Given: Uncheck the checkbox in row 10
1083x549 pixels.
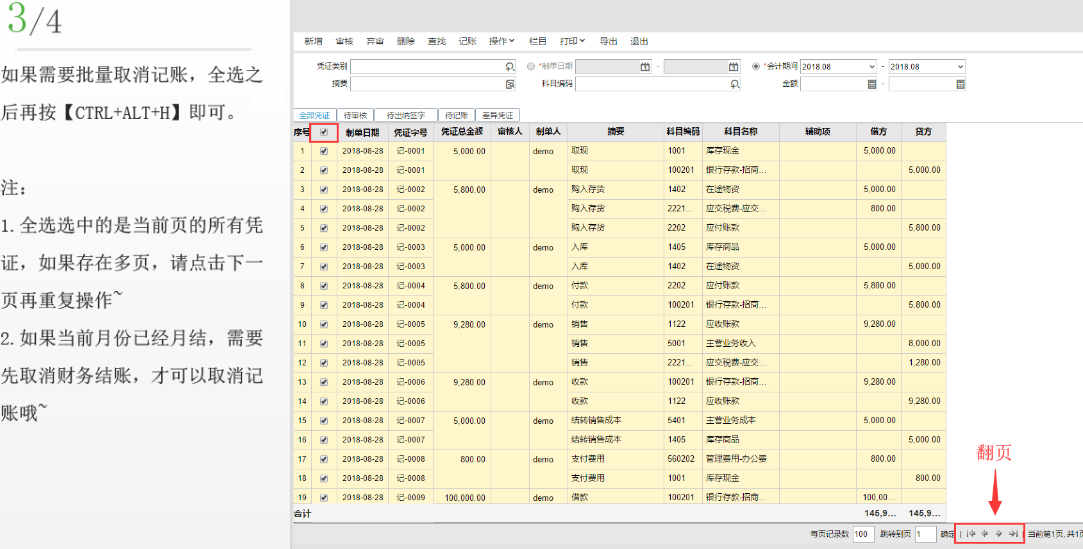Looking at the screenshot, I should 324,325.
